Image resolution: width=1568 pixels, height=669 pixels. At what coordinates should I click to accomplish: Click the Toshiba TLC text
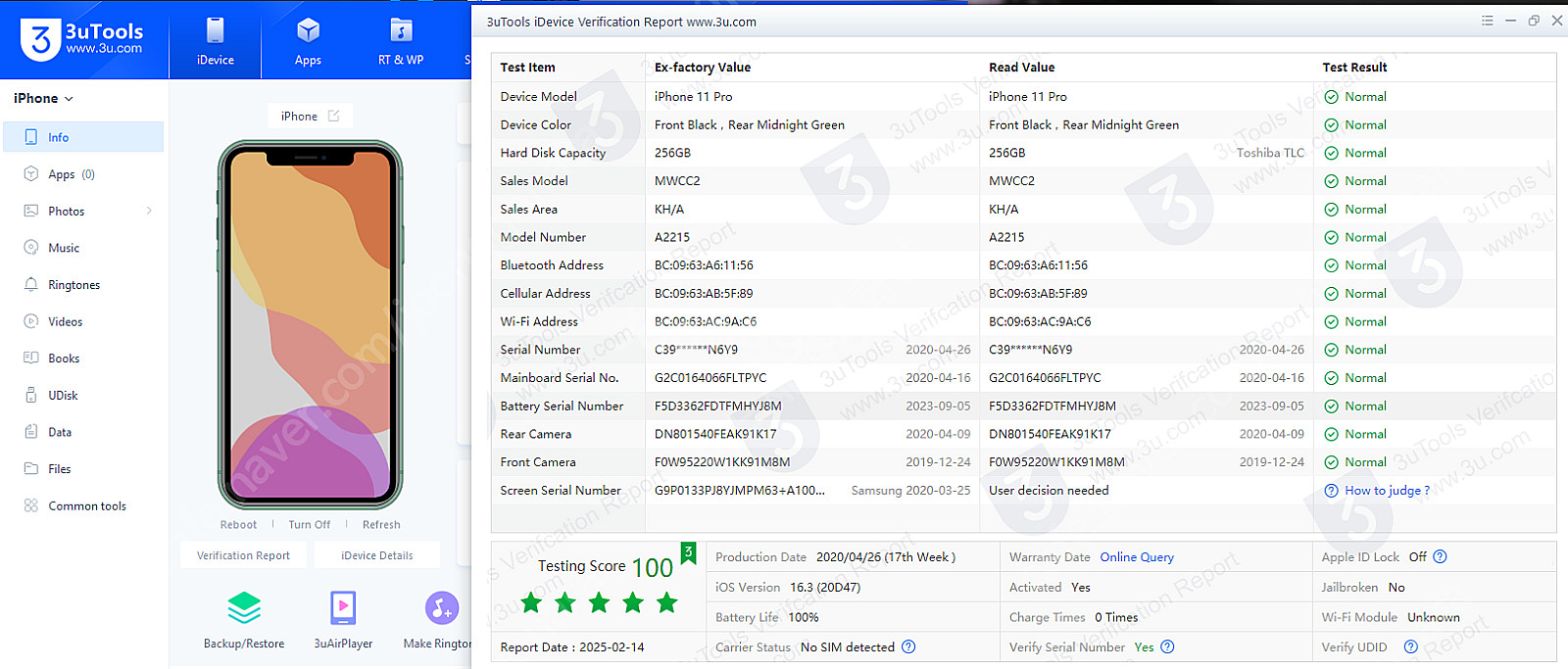1270,153
